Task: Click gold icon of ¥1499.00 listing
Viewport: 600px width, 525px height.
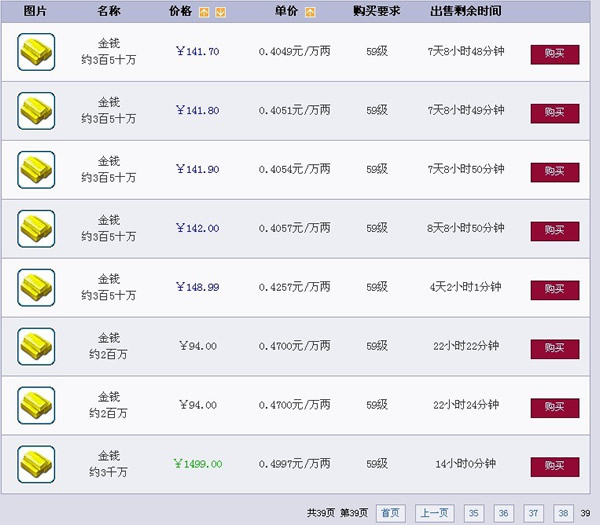Action: [36, 465]
